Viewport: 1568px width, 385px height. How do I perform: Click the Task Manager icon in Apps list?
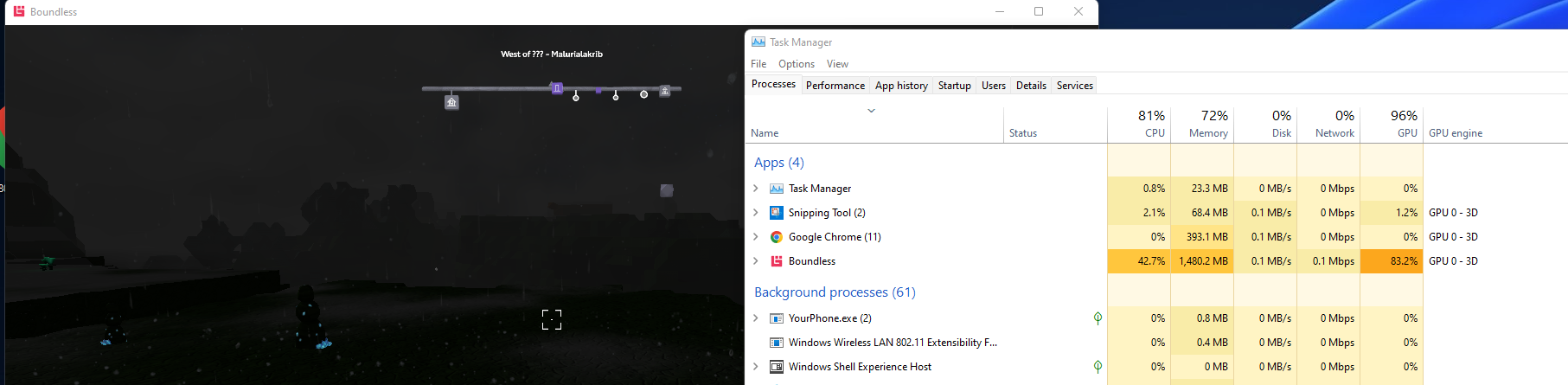[x=777, y=189]
